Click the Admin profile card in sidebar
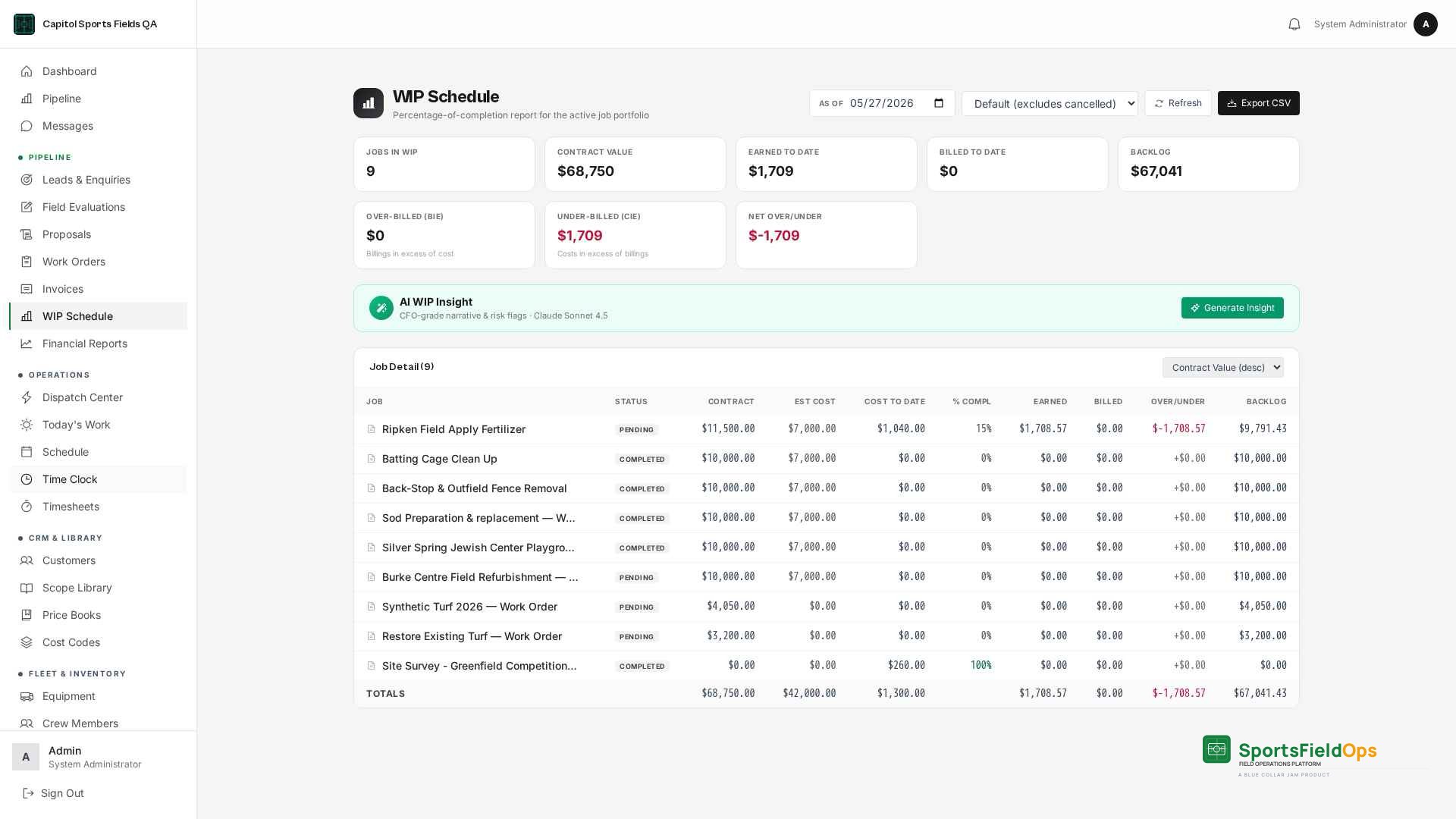The width and height of the screenshot is (1456, 819). (98, 757)
